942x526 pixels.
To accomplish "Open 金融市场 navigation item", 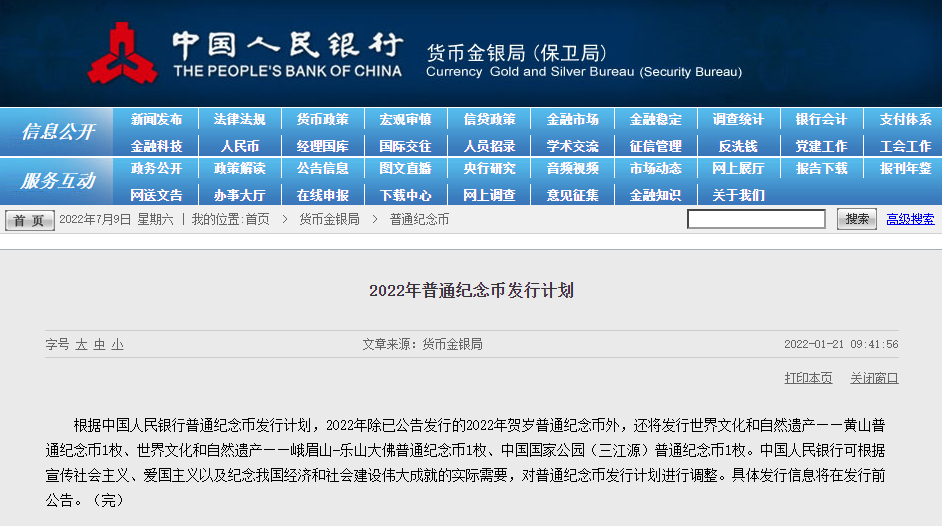I will 573,119.
